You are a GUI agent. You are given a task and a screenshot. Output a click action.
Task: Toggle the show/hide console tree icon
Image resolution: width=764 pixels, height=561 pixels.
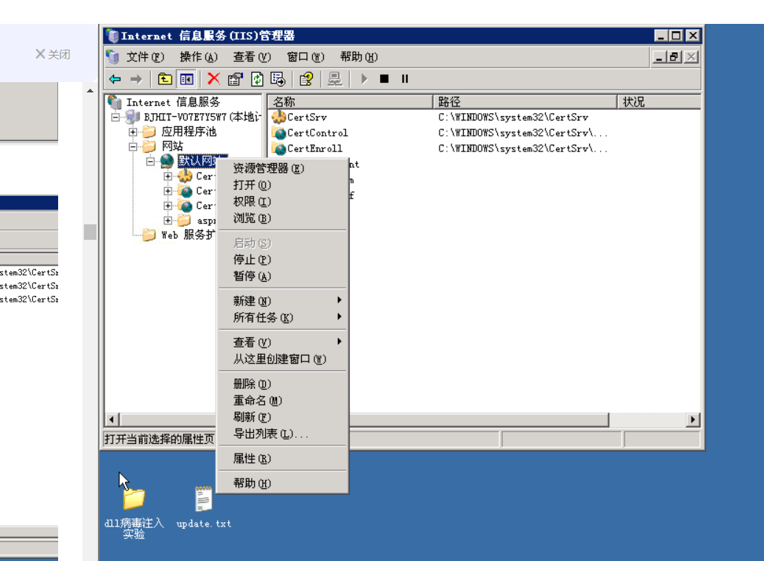pyautogui.click(x=187, y=79)
